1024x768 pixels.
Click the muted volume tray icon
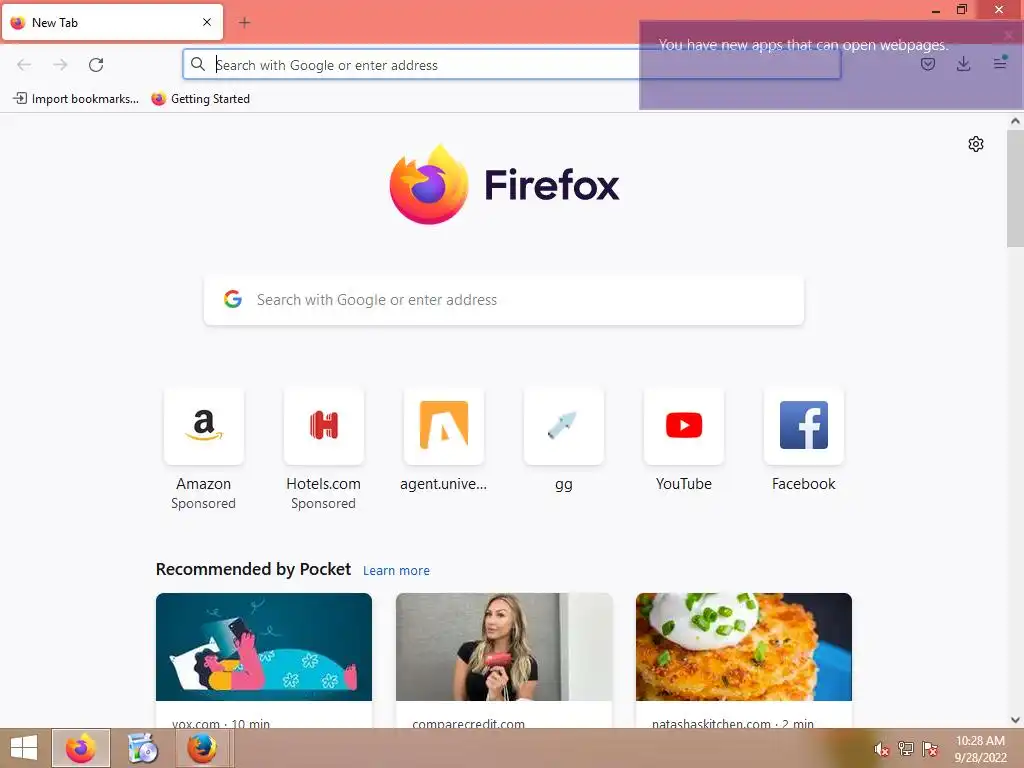pyautogui.click(x=882, y=749)
